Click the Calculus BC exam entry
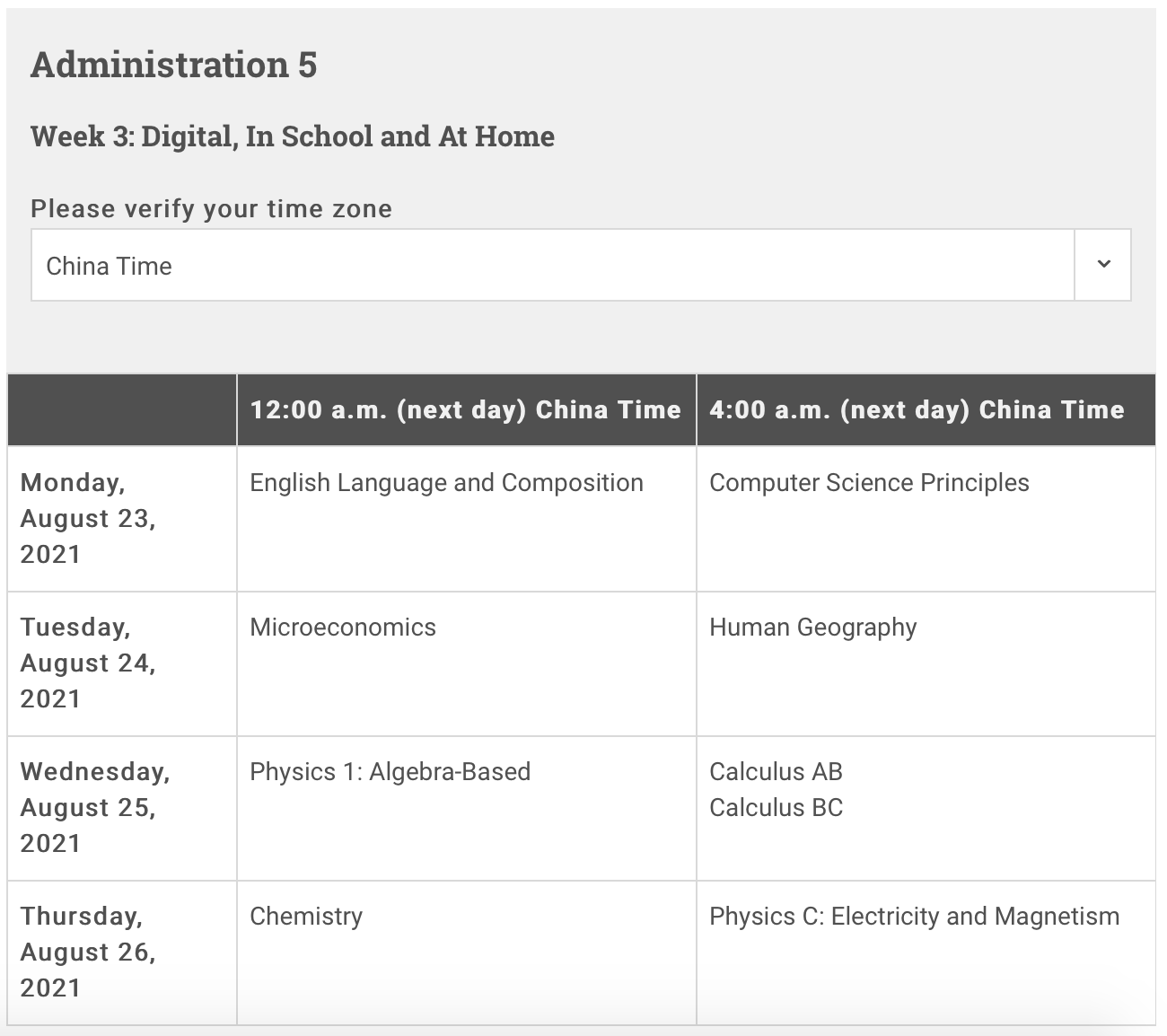This screenshot has height=1036, width=1167. [x=776, y=808]
